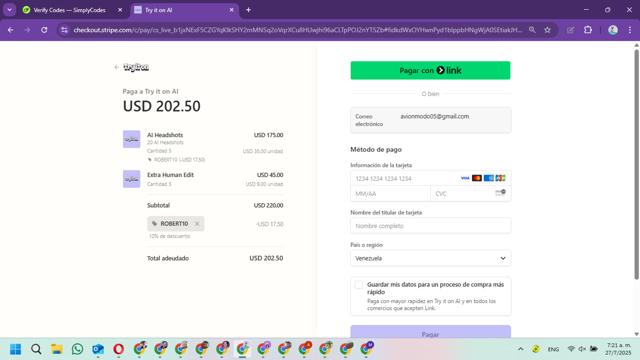Image resolution: width=640 pixels, height=360 pixels.
Task: Open the browser extensions puzzle icon
Action: (588, 30)
